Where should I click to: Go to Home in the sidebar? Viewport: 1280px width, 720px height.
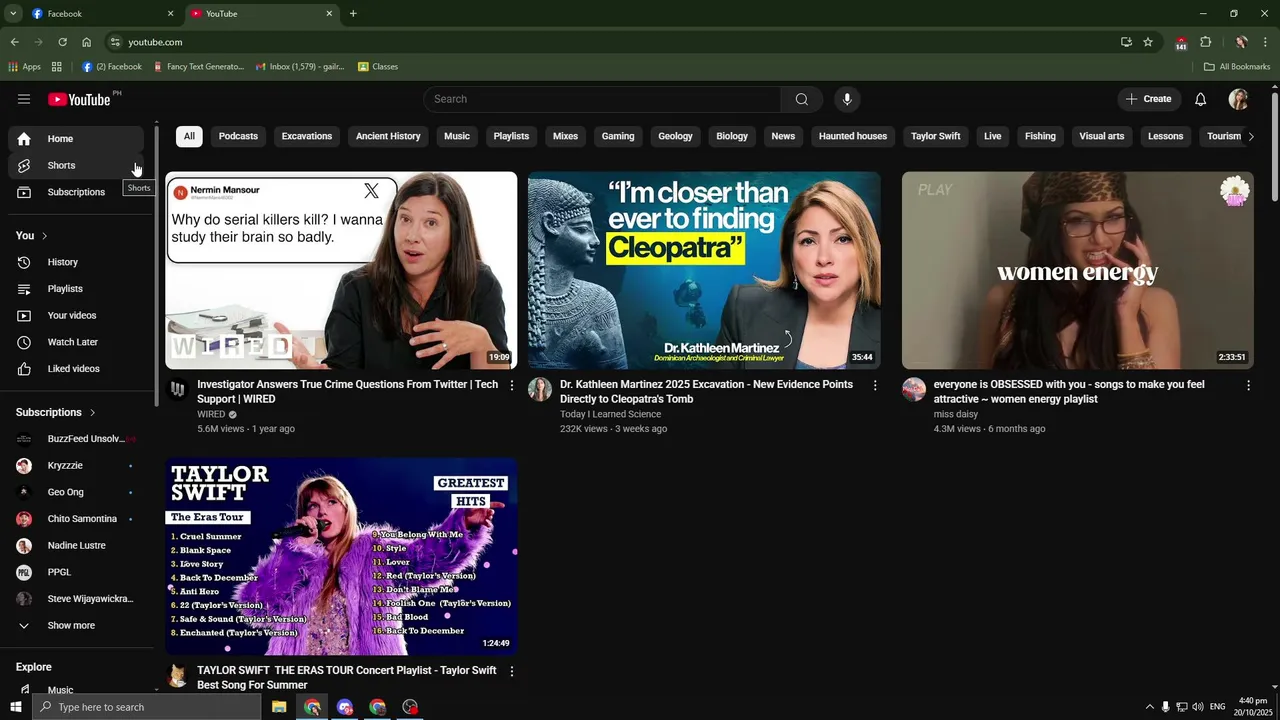click(76, 139)
